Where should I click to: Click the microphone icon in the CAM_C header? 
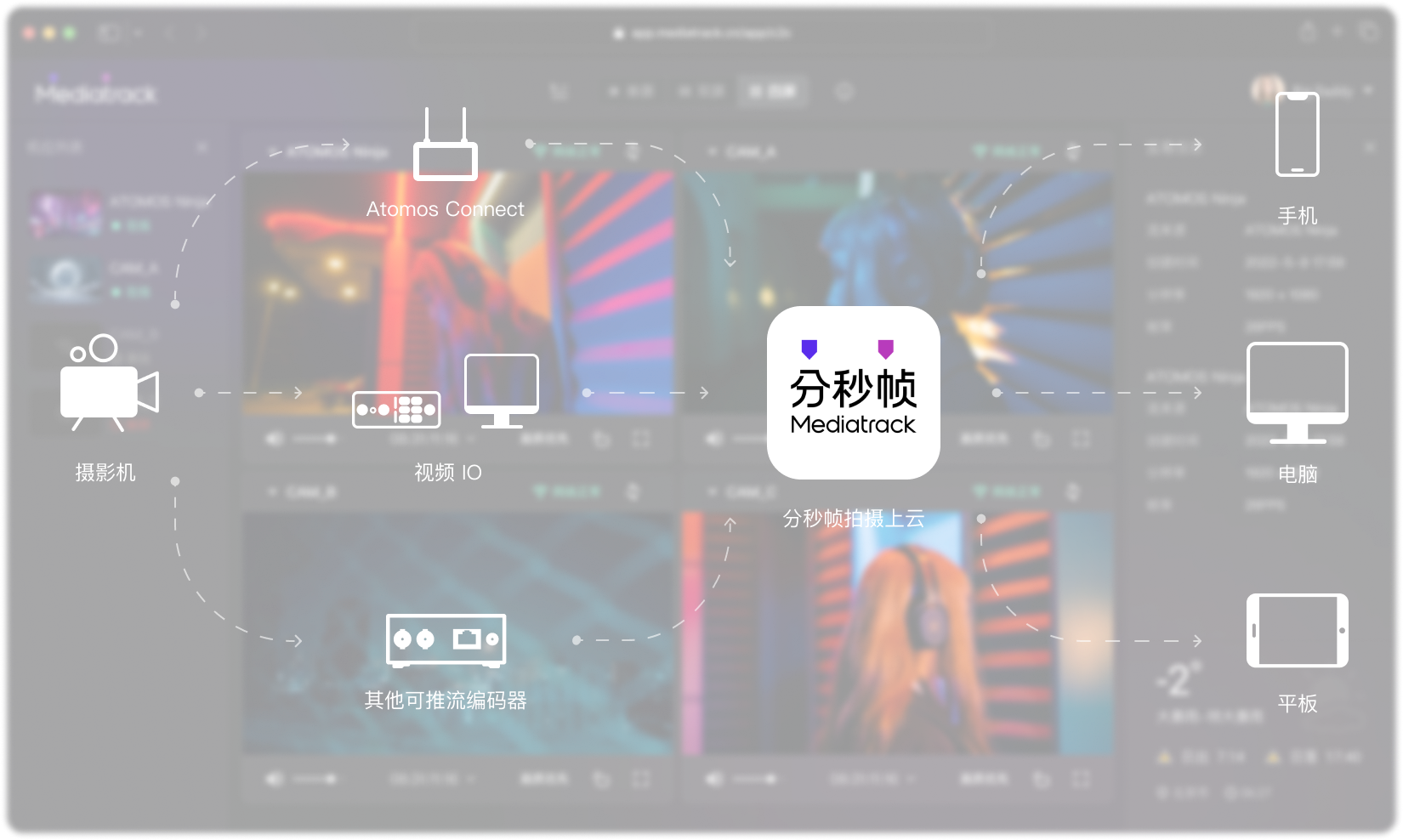click(1073, 491)
